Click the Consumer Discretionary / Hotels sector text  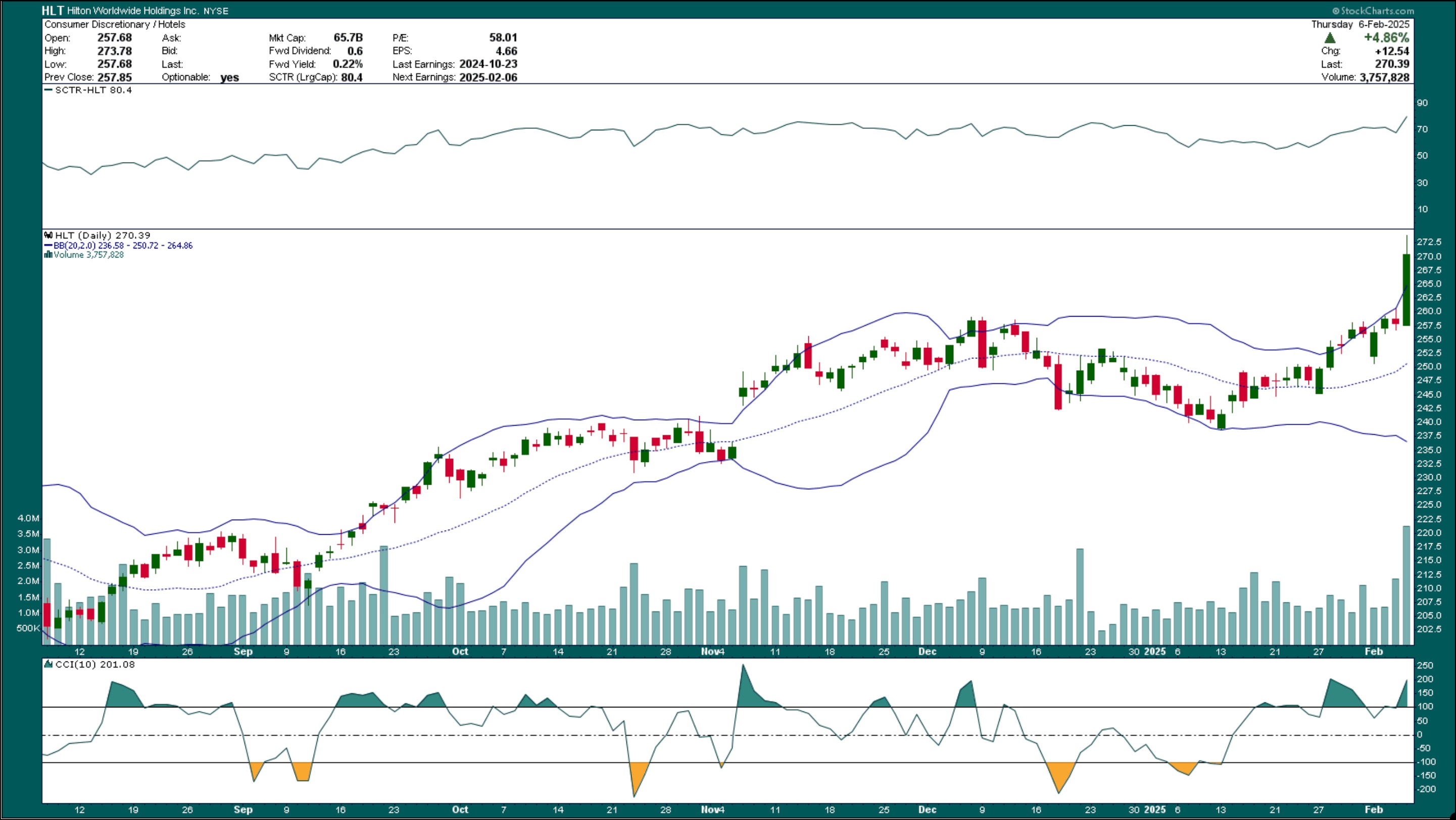pyautogui.click(x=115, y=24)
